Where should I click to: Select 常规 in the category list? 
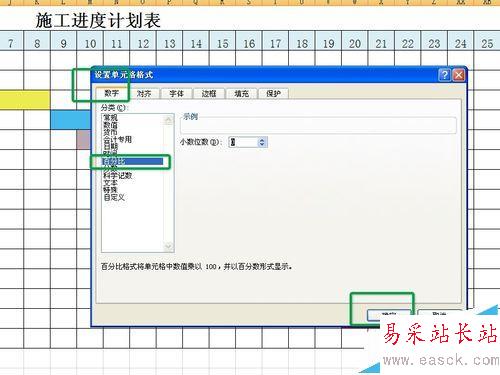(110, 118)
